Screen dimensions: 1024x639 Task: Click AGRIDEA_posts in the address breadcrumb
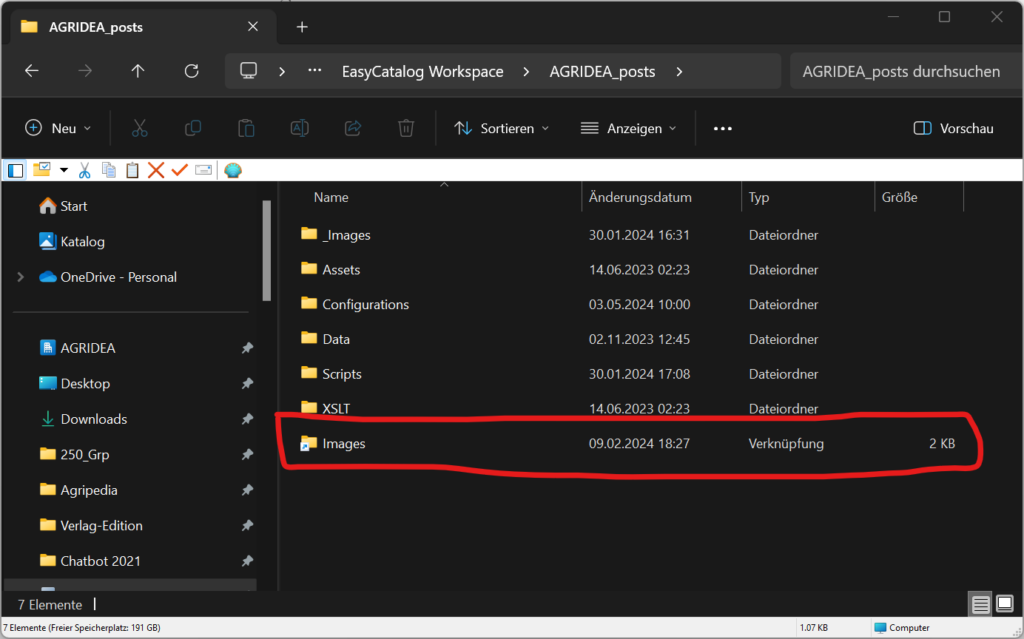(x=602, y=71)
